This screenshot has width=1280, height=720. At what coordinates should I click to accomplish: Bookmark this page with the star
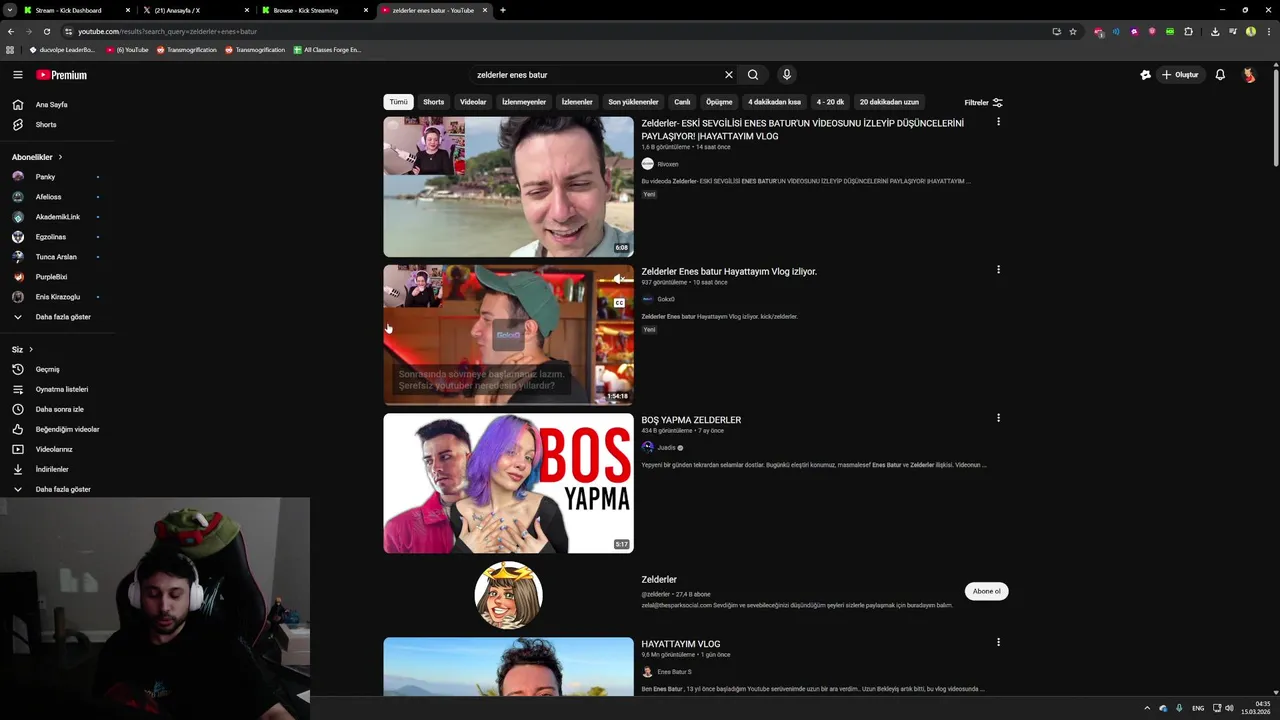point(1073,31)
